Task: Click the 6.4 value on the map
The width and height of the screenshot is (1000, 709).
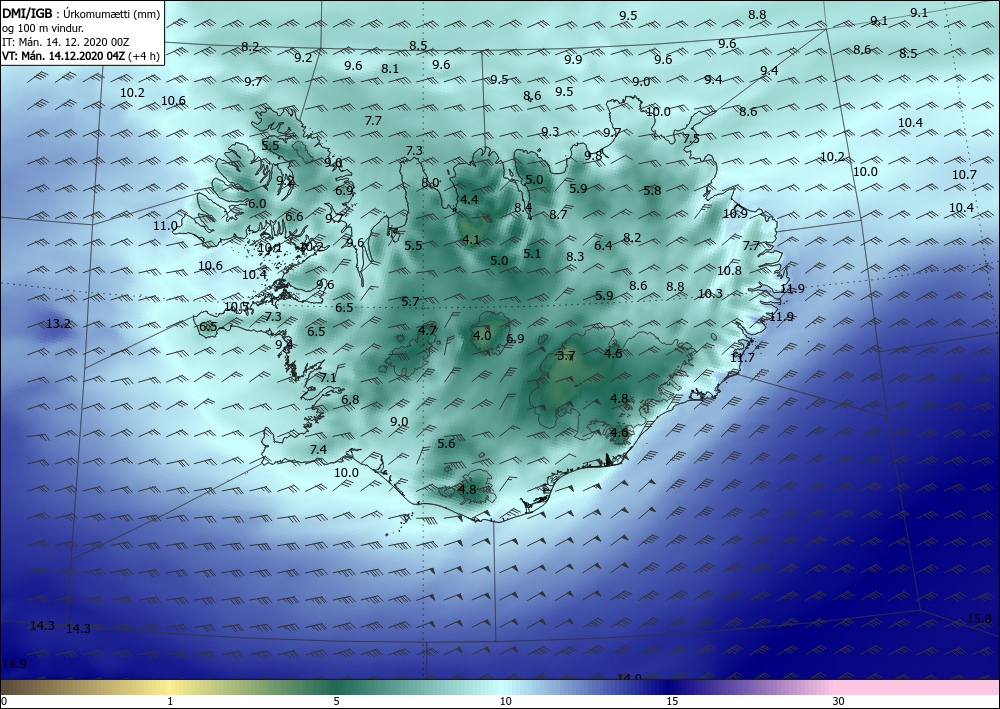Action: pyautogui.click(x=603, y=245)
